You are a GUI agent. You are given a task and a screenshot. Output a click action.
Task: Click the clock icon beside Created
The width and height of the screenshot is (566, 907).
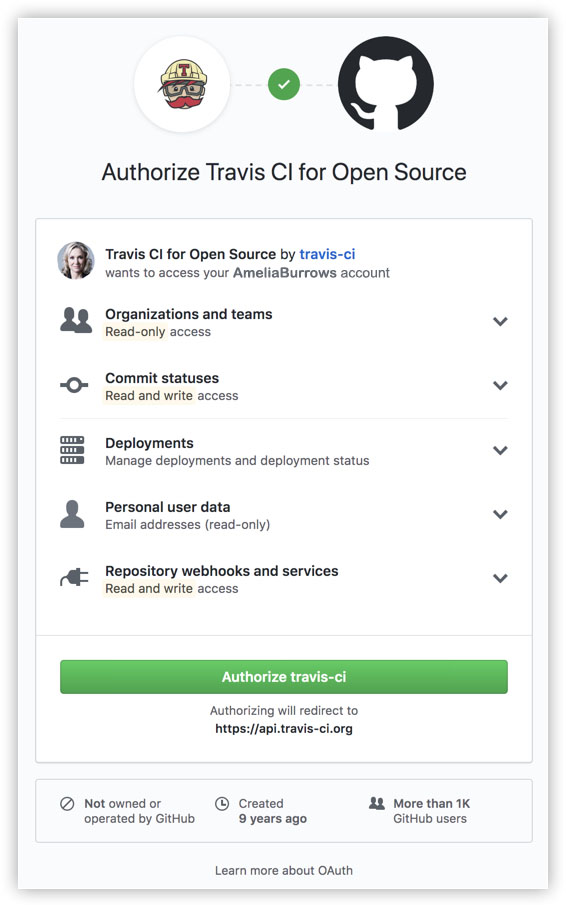tap(222, 803)
